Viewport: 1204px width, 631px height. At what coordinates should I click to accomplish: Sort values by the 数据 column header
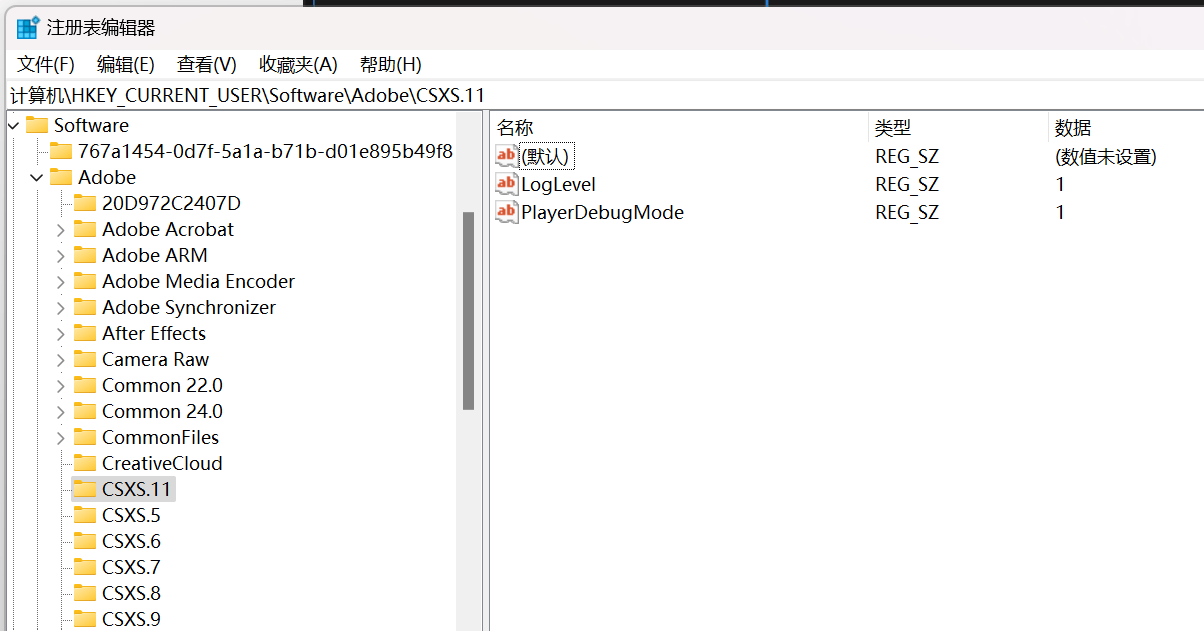(1126, 128)
